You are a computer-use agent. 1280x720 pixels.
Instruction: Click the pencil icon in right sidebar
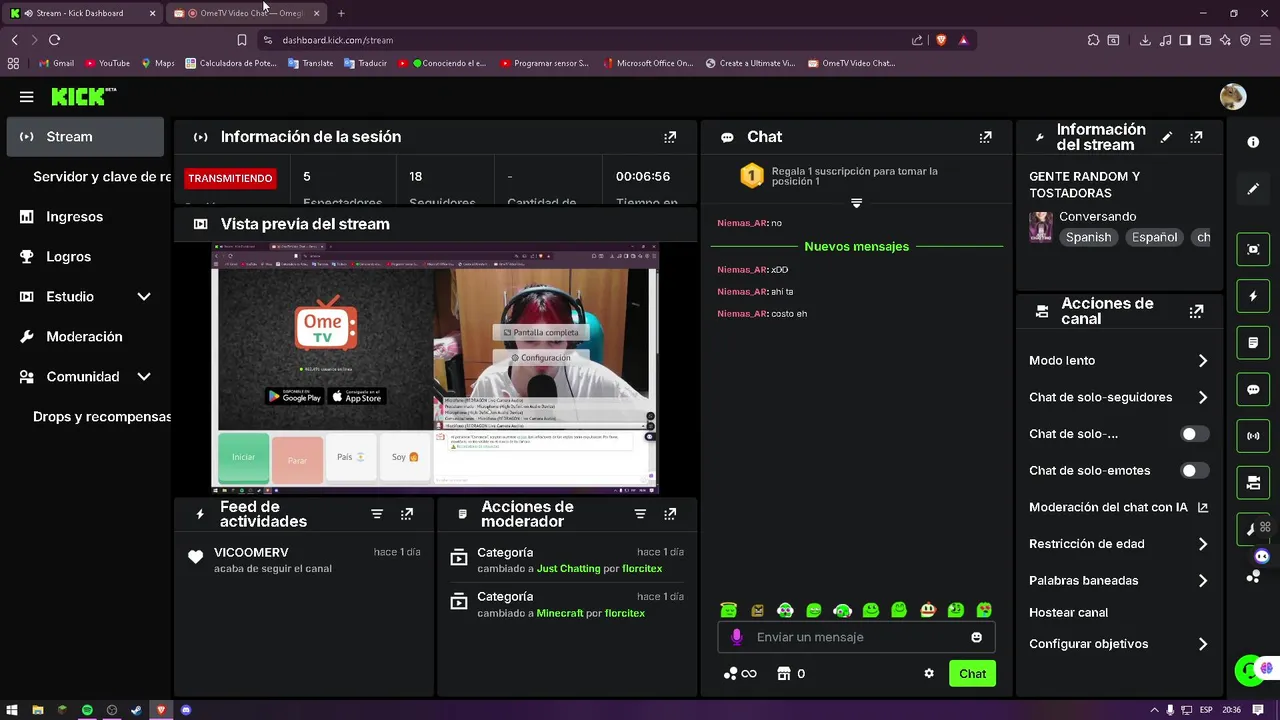click(x=1253, y=188)
